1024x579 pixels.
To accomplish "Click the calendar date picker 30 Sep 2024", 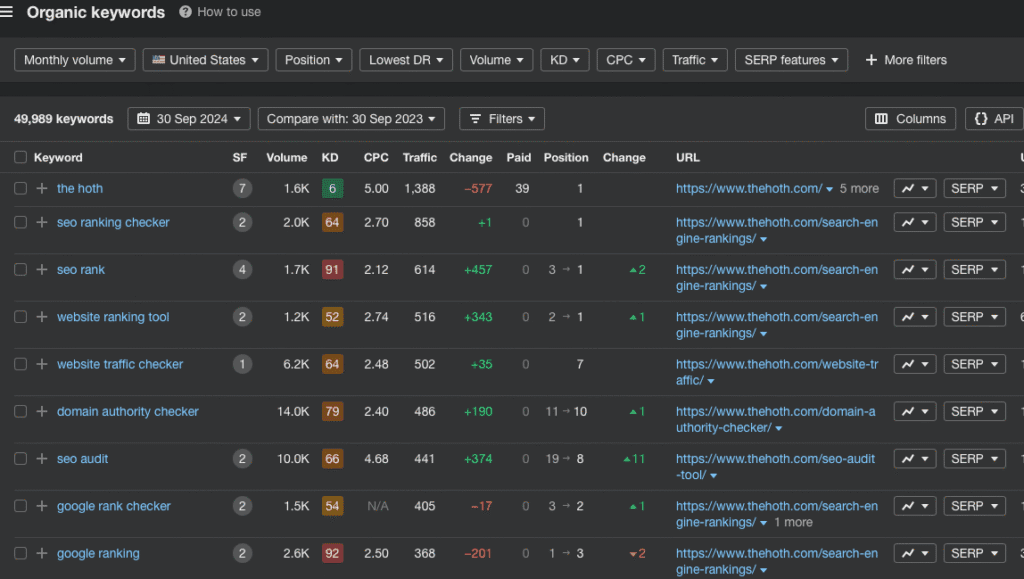I will pos(189,119).
